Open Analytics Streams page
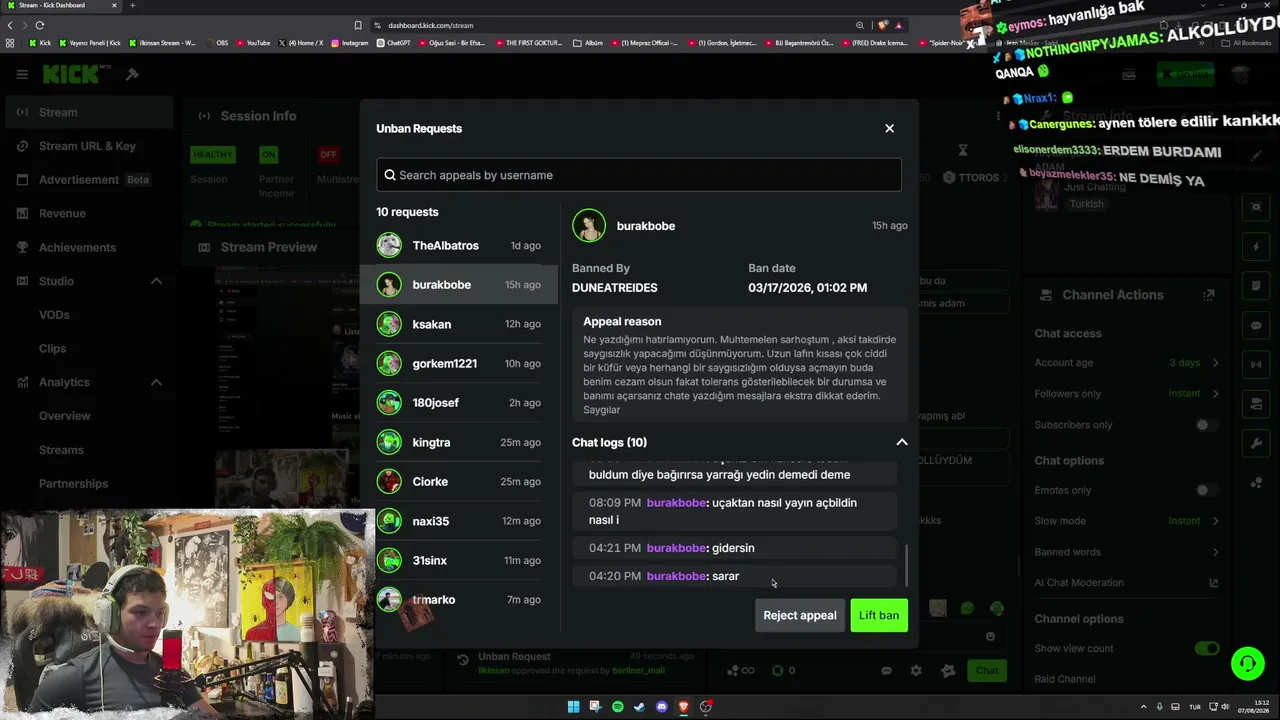This screenshot has height=720, width=1280. point(61,450)
